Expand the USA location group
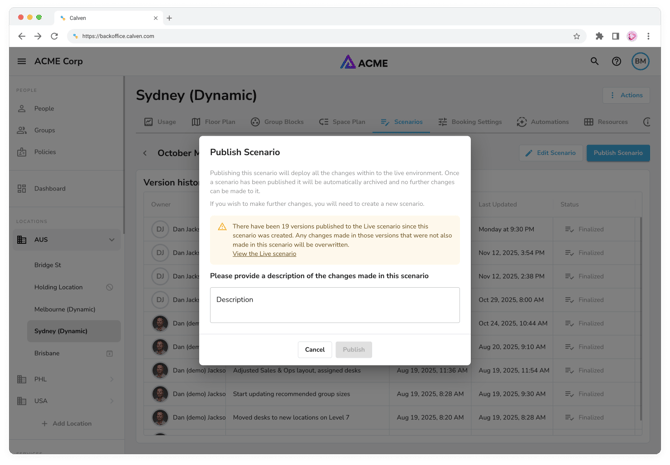Image resolution: width=670 pixels, height=465 pixels. click(111, 401)
